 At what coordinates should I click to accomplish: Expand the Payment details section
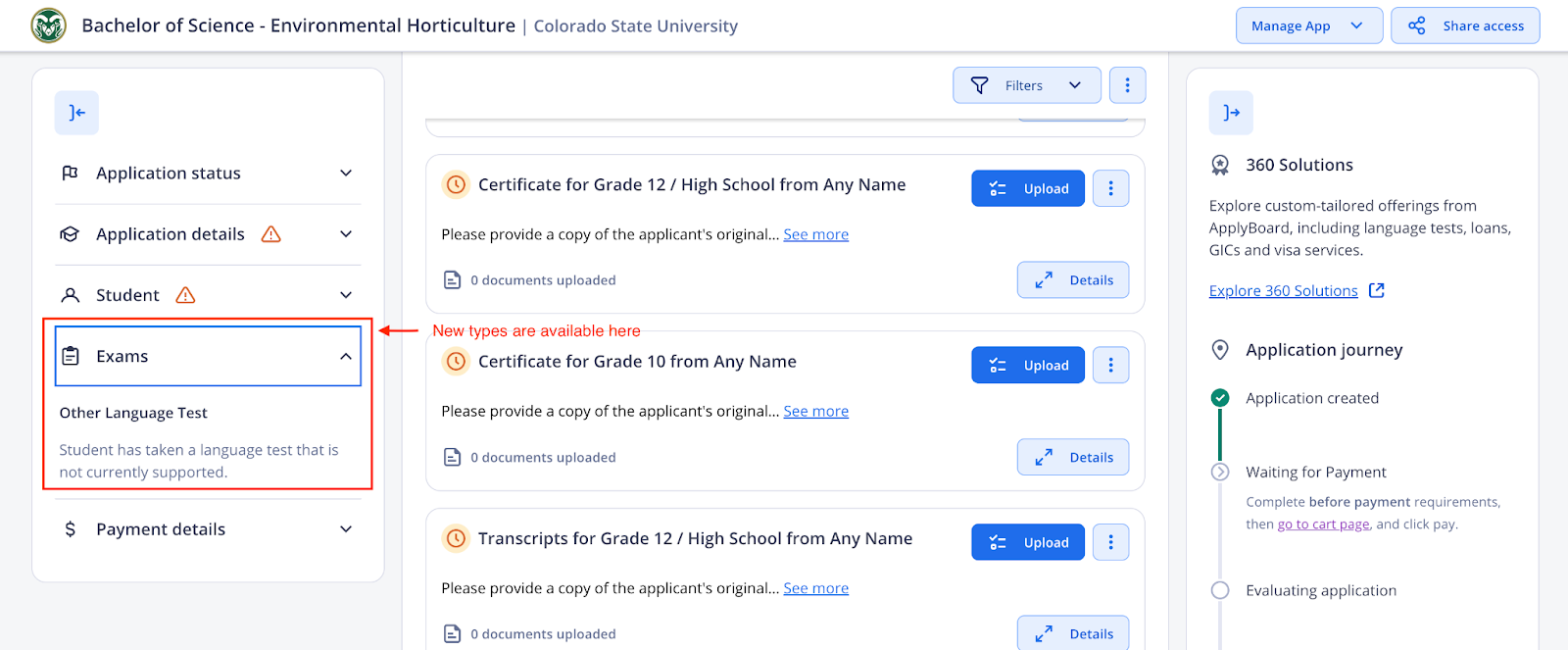pyautogui.click(x=207, y=528)
